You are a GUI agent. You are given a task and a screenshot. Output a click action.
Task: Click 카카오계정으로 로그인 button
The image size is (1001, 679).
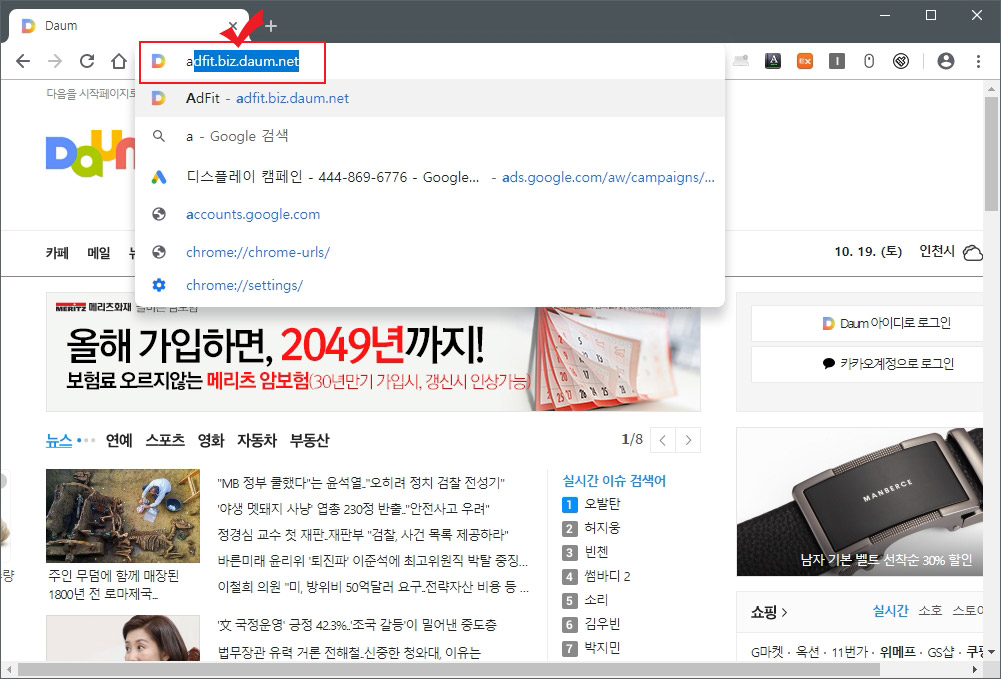pyautogui.click(x=867, y=364)
